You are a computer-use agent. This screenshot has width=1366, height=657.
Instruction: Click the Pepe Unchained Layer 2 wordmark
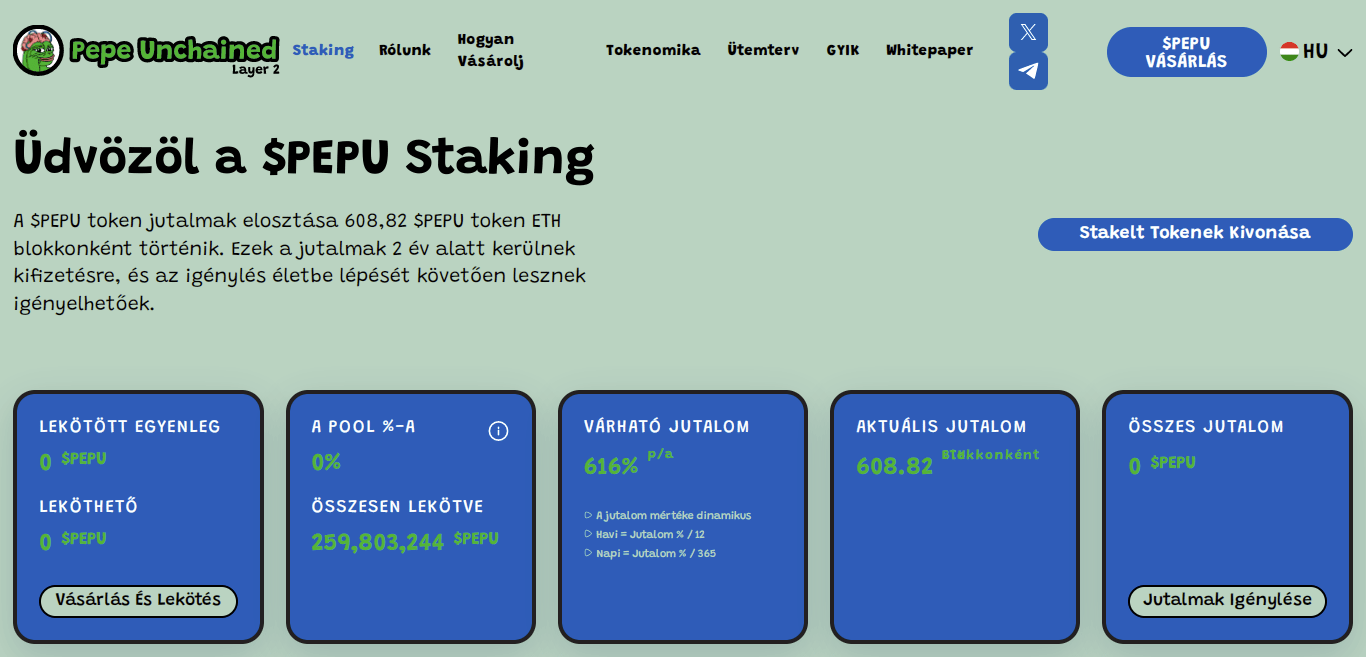pyautogui.click(x=174, y=51)
